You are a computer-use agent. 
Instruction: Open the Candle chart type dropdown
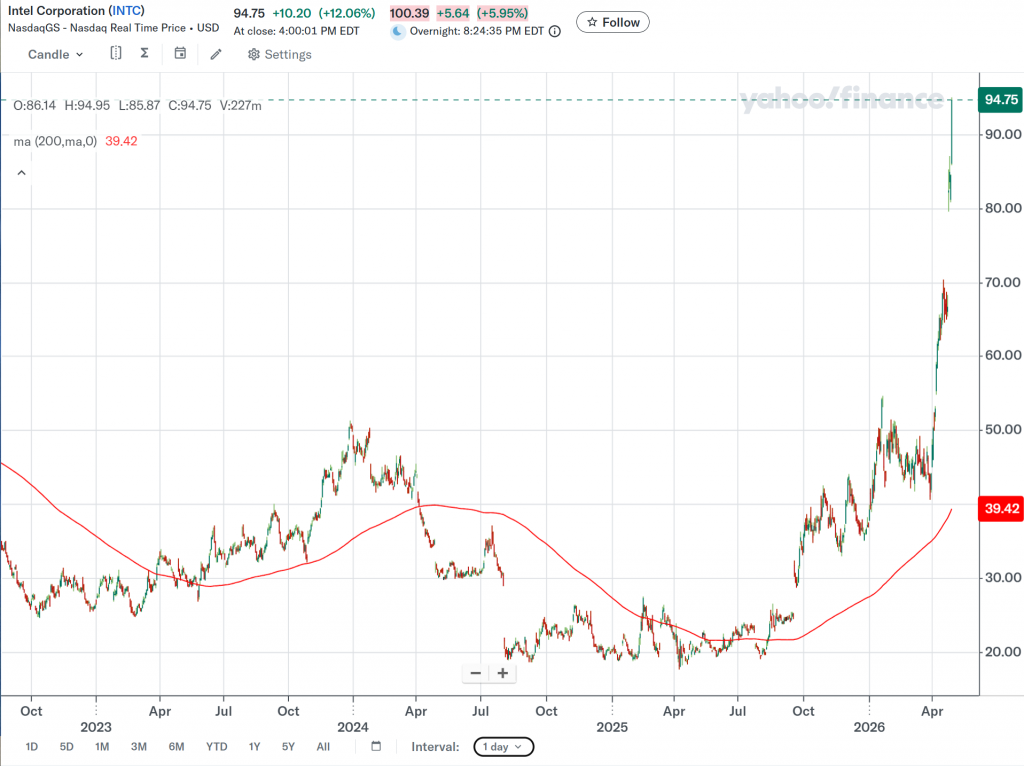pos(55,54)
